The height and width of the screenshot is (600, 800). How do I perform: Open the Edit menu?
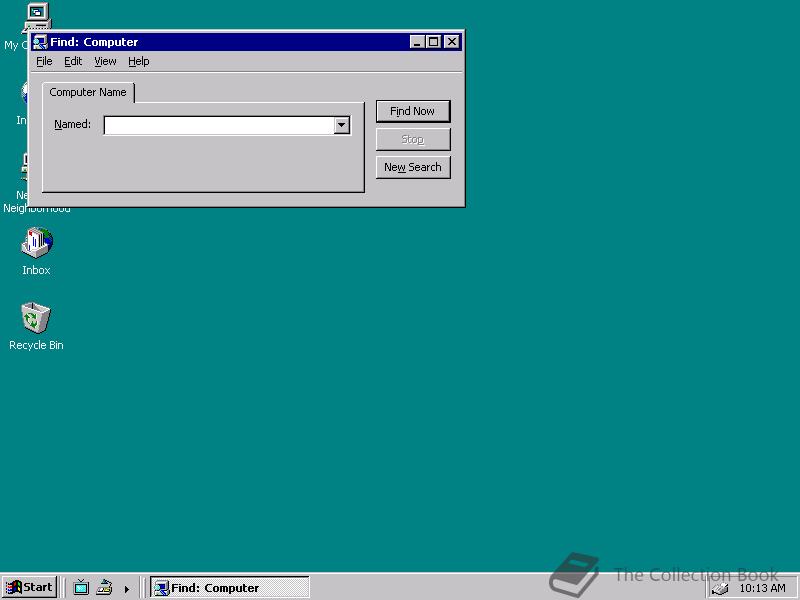tap(73, 61)
